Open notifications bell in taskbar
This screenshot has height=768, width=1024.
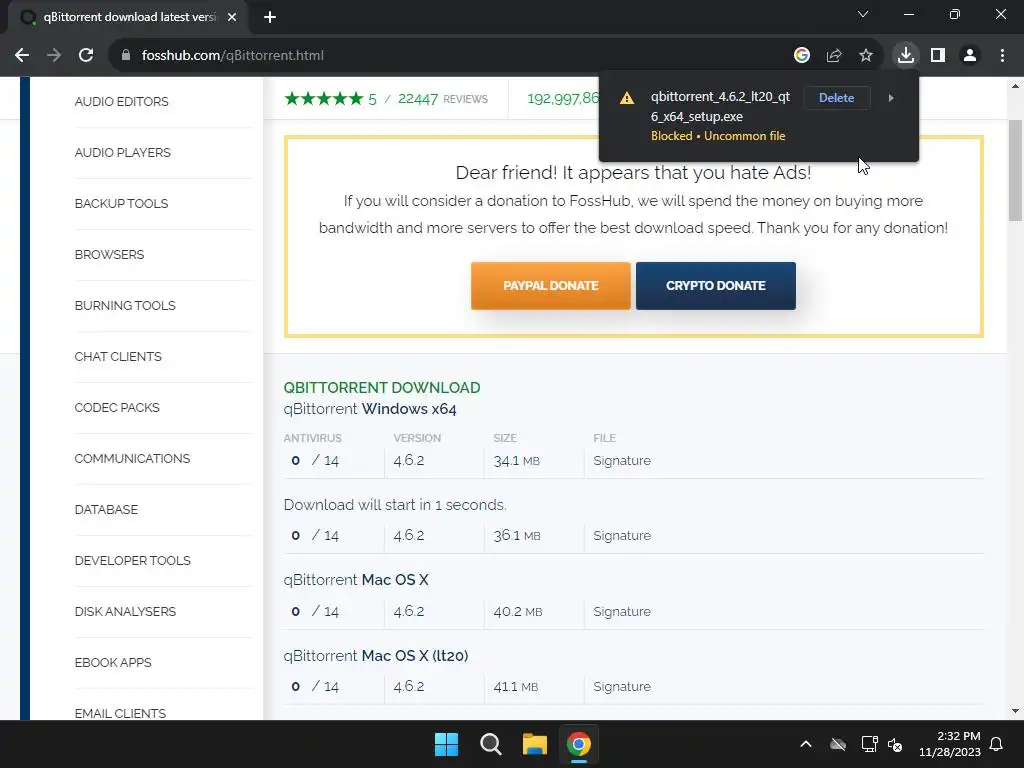(996, 744)
